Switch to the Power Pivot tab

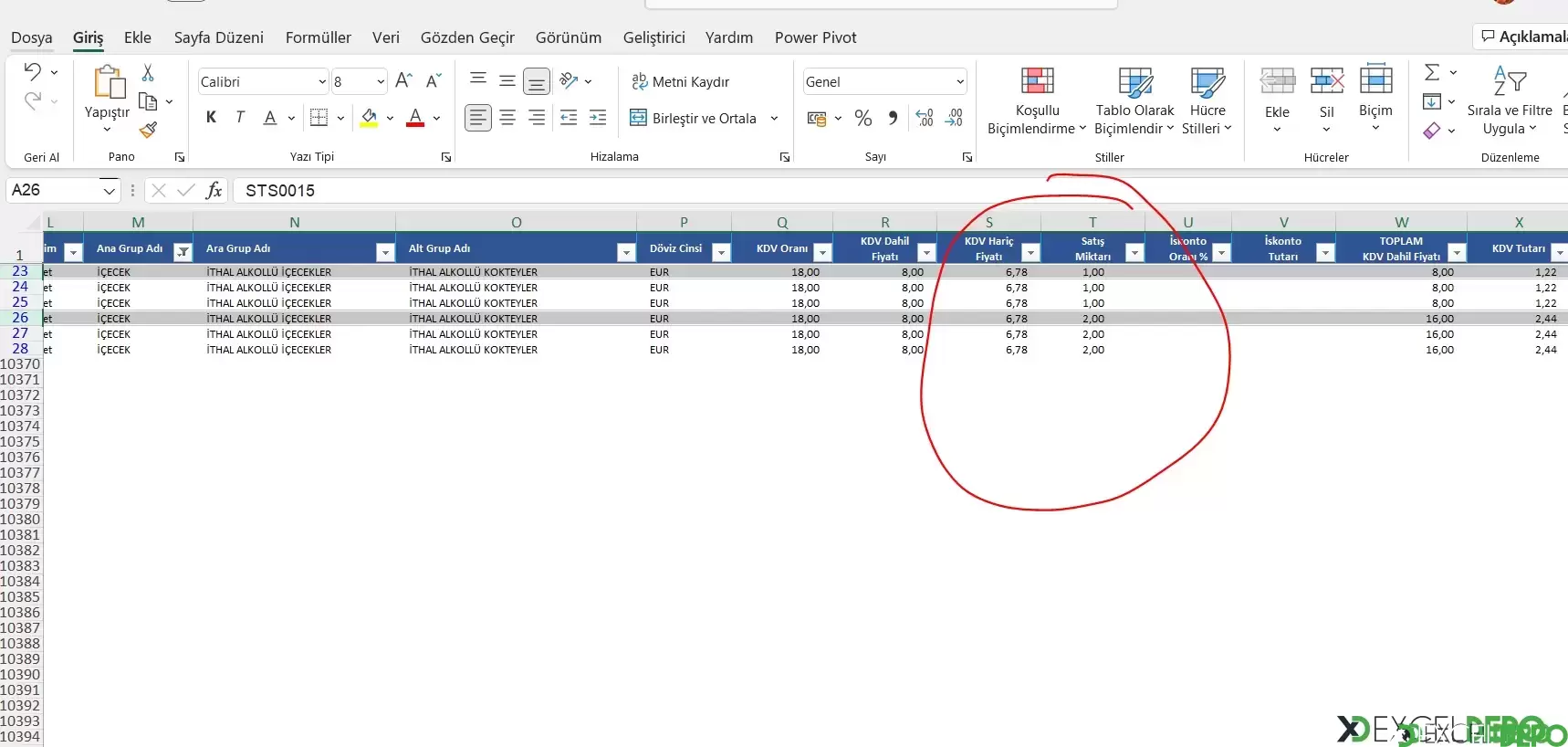(816, 37)
